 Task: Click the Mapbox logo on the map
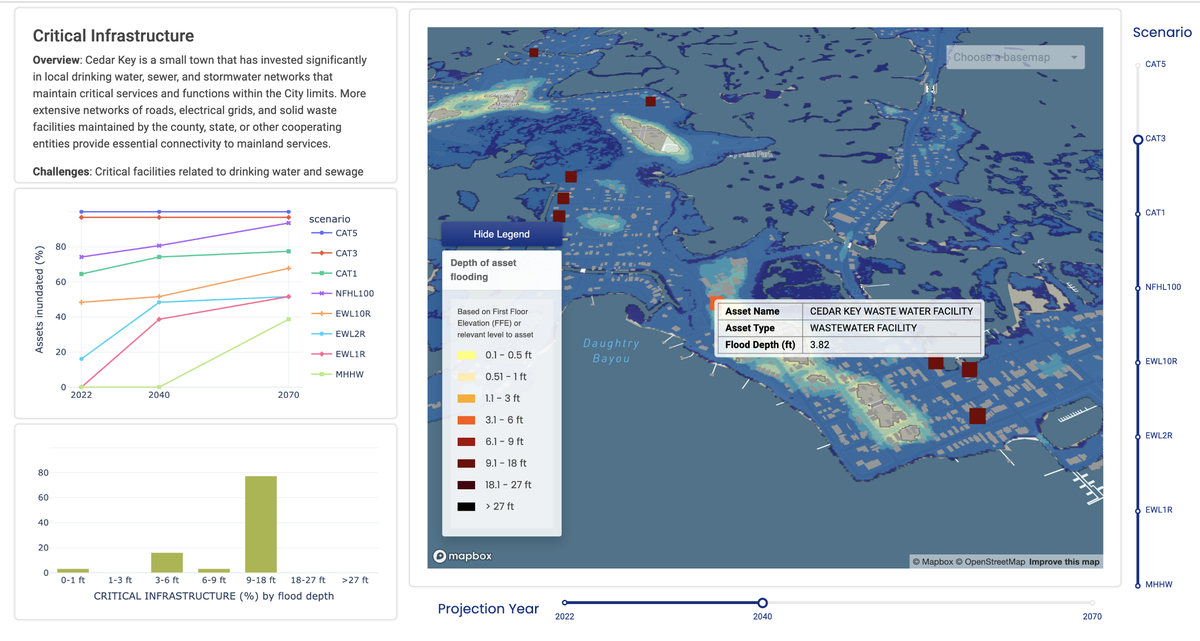point(463,556)
